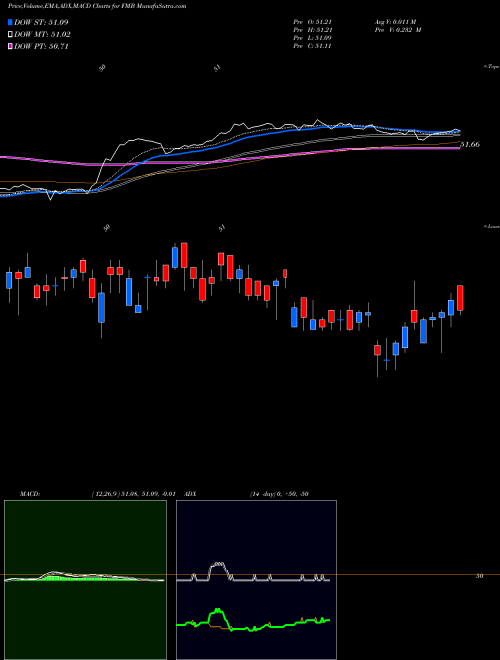Click the 'Pre C: 51.11' close value
The width and height of the screenshot is (500, 660).
(312, 46)
